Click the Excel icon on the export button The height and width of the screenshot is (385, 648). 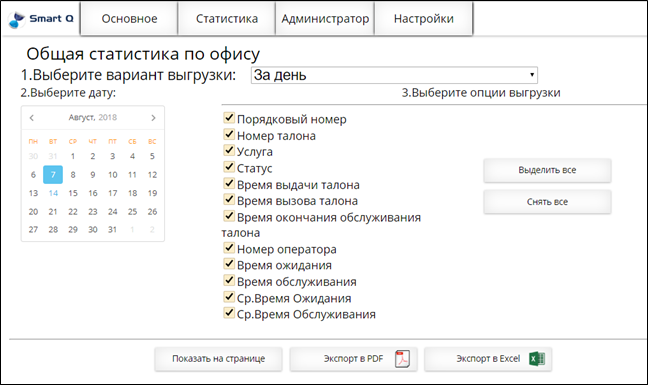coord(537,359)
